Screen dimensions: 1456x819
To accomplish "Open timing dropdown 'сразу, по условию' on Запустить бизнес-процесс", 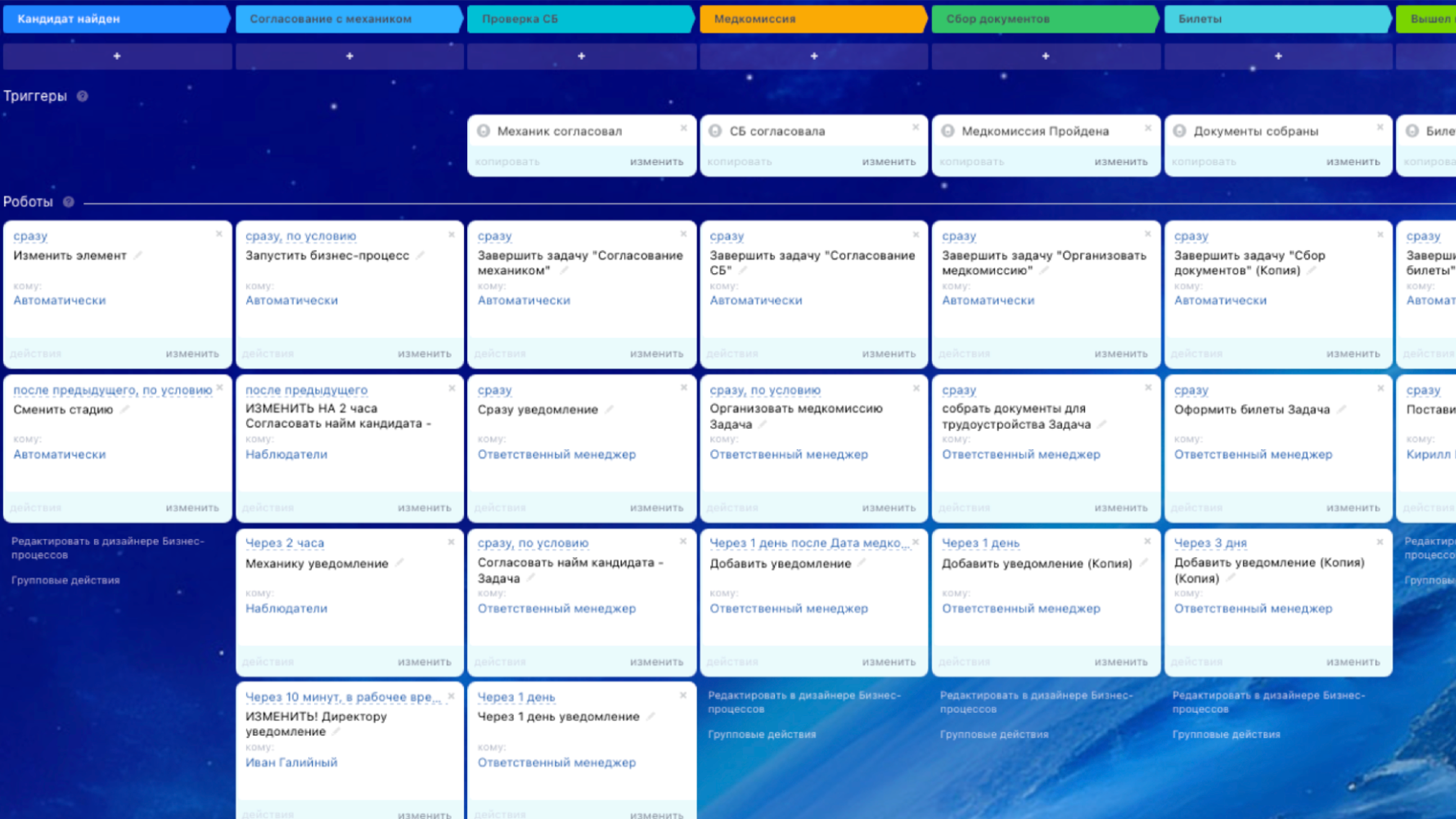I will pyautogui.click(x=301, y=236).
